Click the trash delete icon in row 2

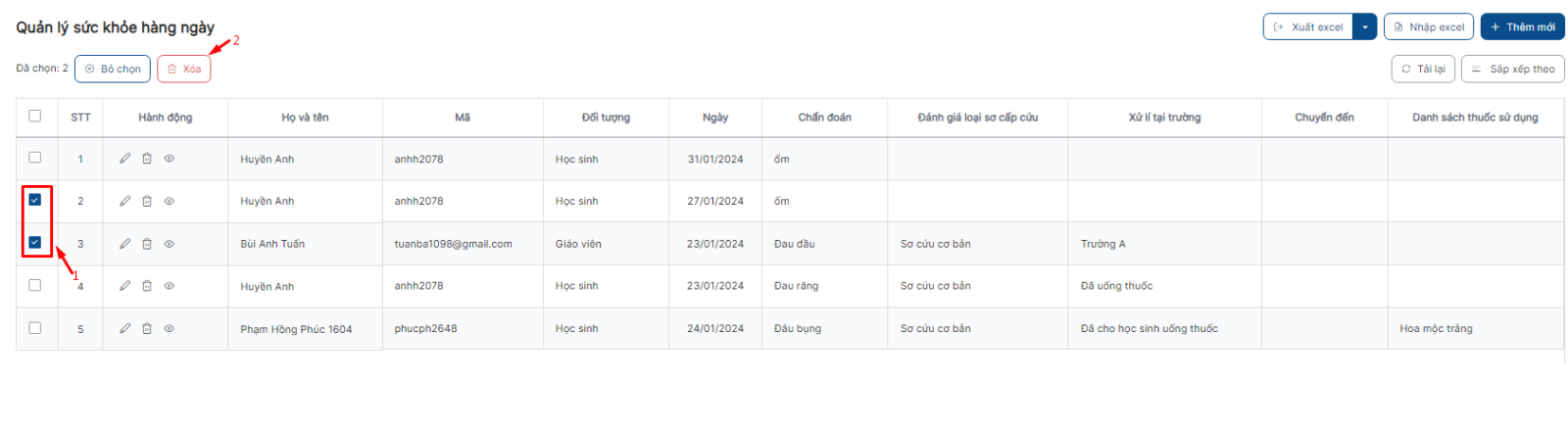pyautogui.click(x=147, y=201)
